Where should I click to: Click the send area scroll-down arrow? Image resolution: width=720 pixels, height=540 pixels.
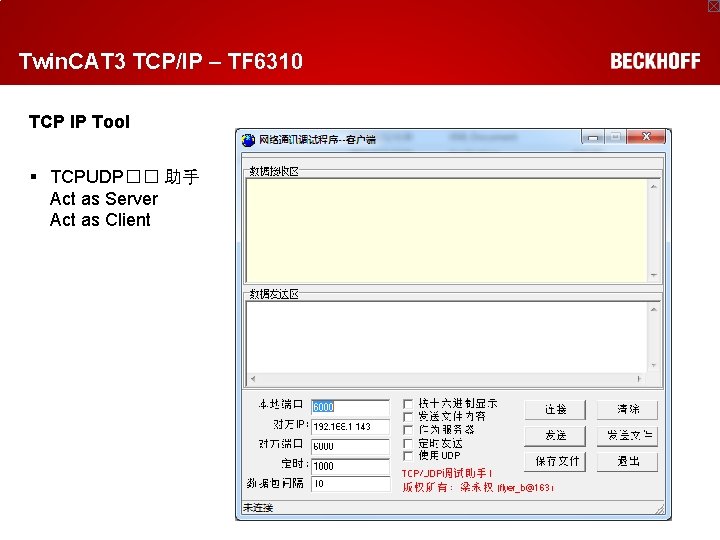[x=653, y=366]
